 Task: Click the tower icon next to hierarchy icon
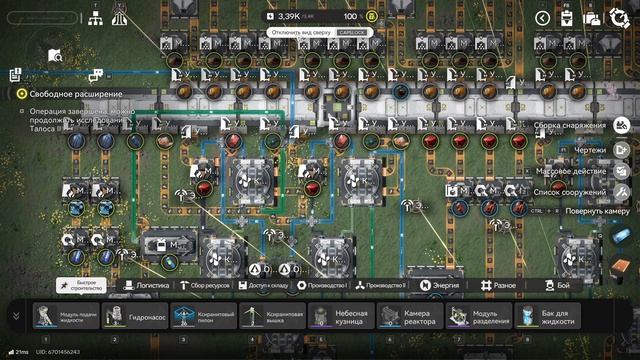point(119,18)
